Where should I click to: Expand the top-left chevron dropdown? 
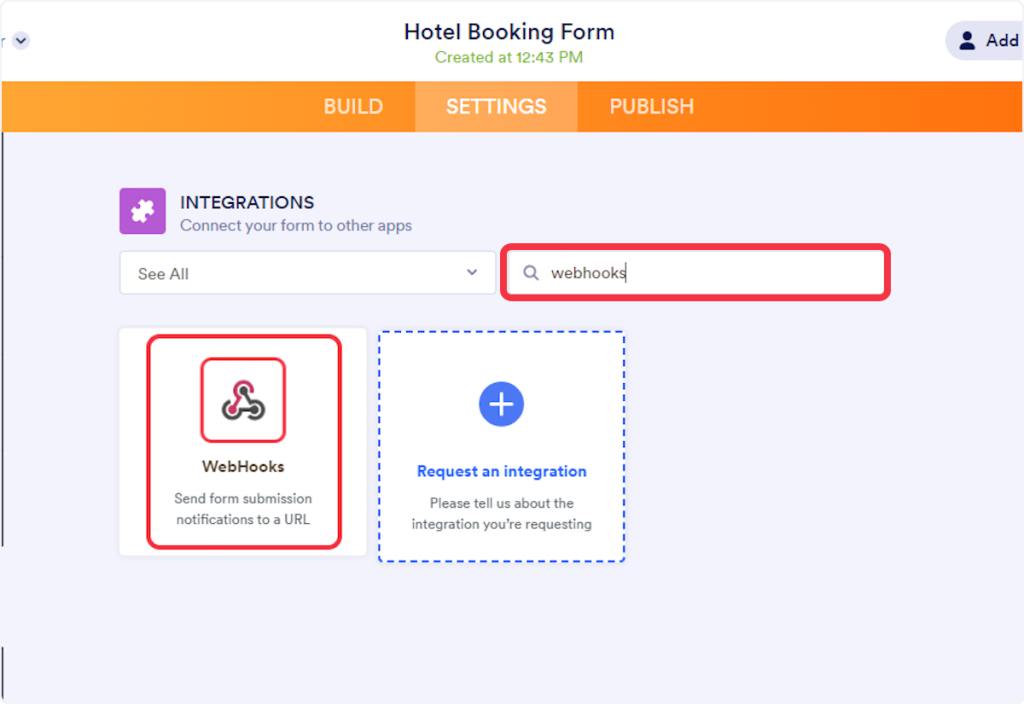21,41
